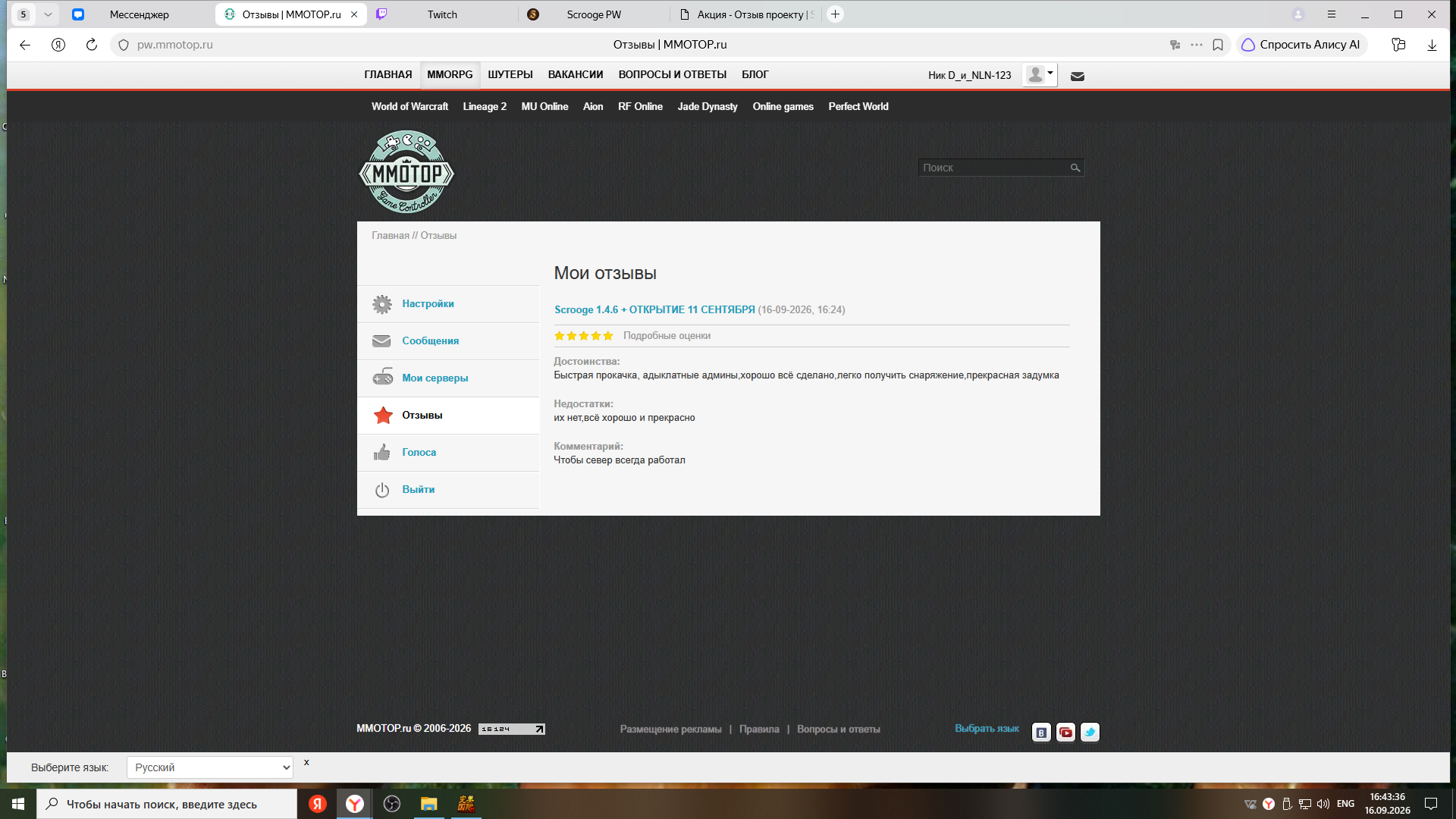
Task: Click the volume icon in system tray
Action: click(x=1323, y=804)
